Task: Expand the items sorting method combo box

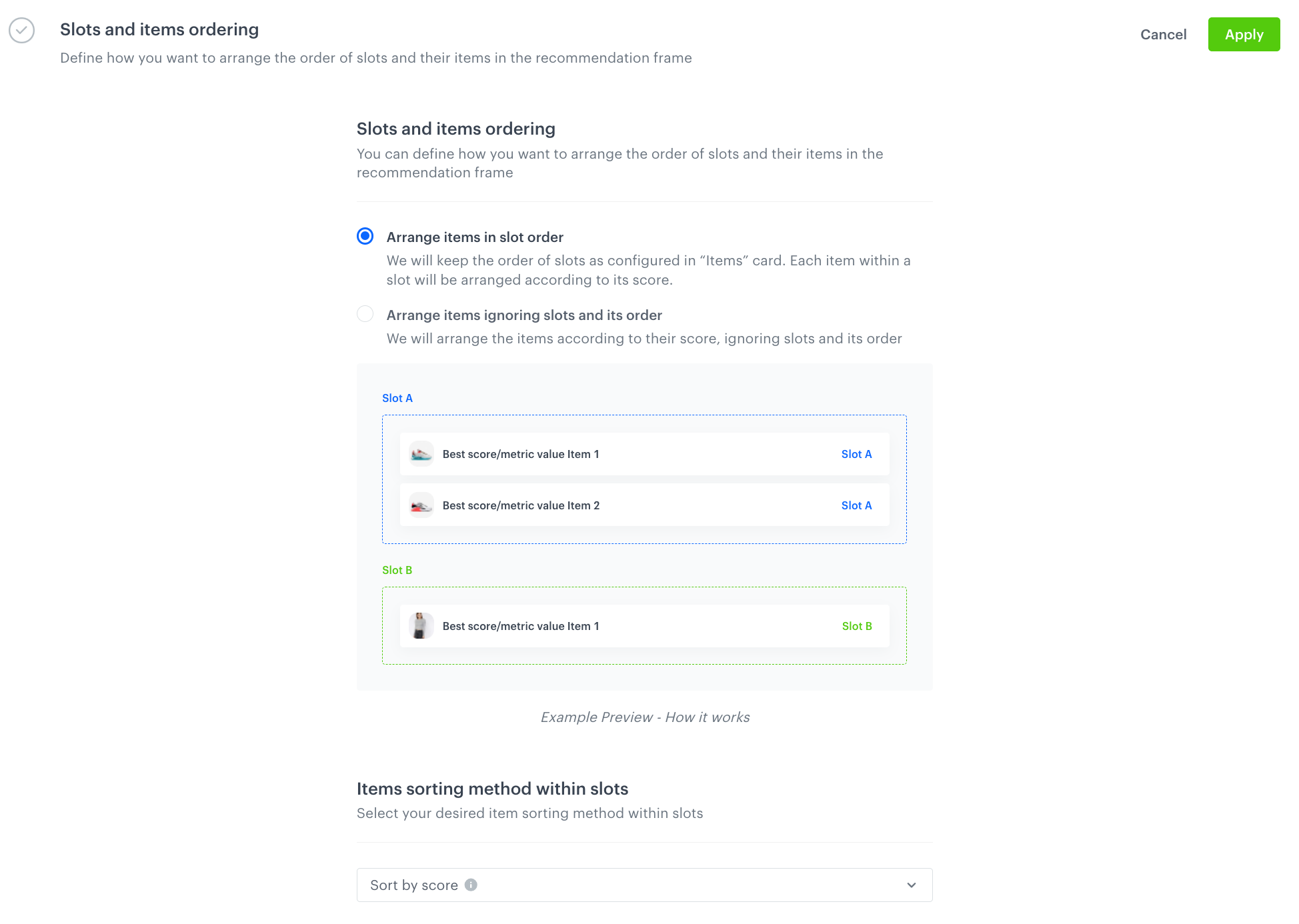Action: click(x=644, y=885)
